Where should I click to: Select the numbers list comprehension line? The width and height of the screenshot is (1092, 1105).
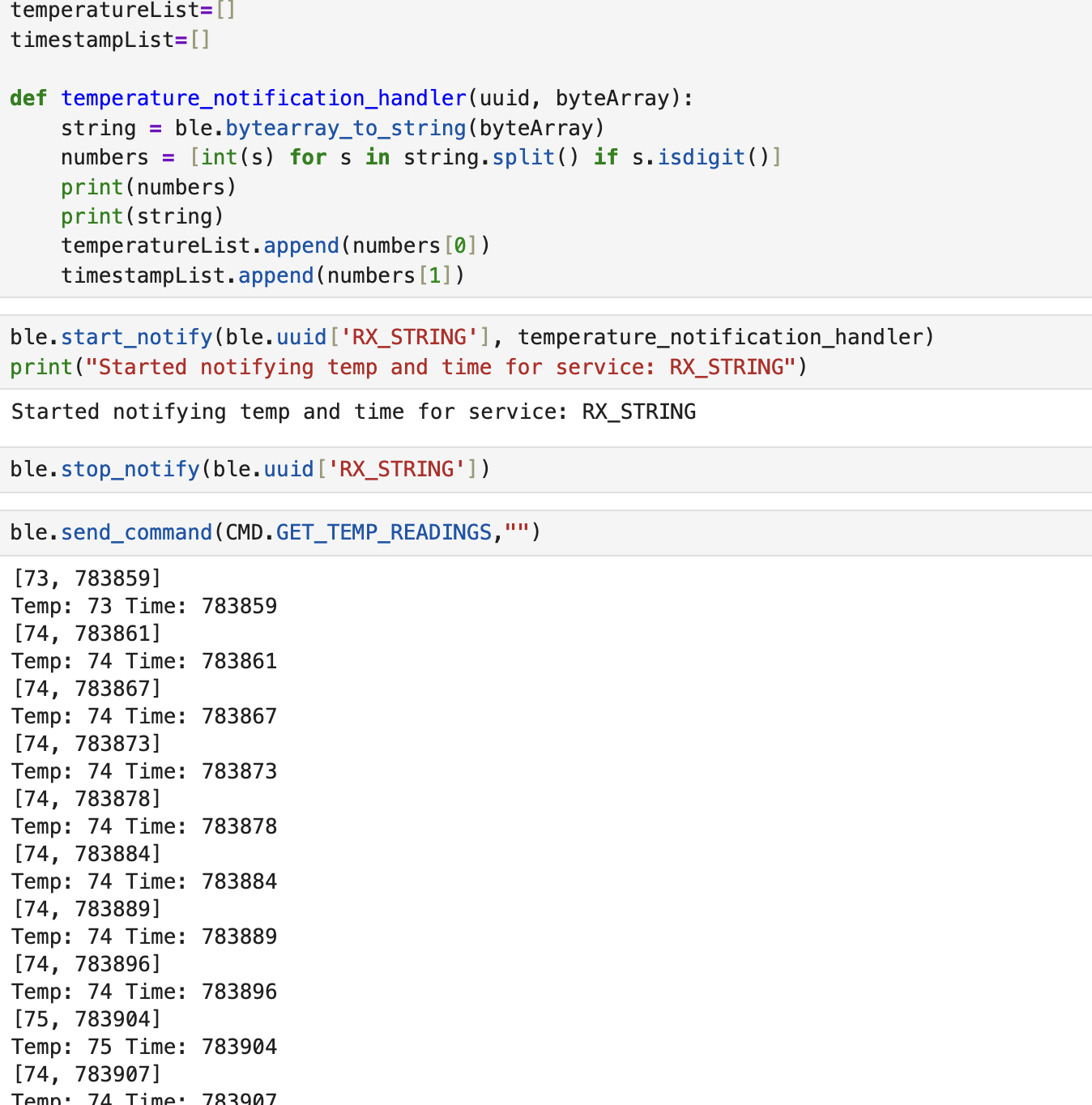(420, 157)
